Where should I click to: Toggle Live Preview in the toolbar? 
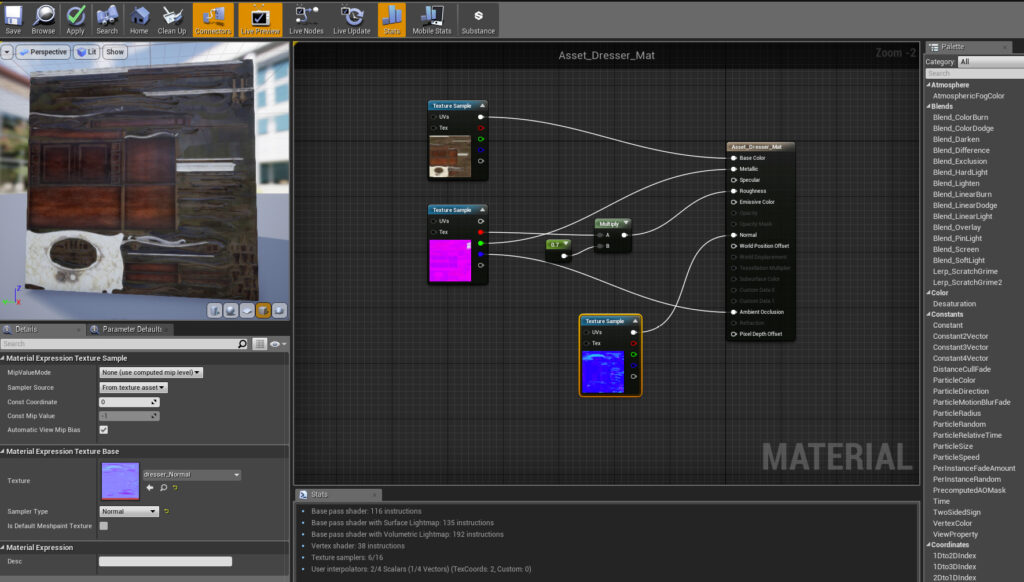tap(259, 18)
